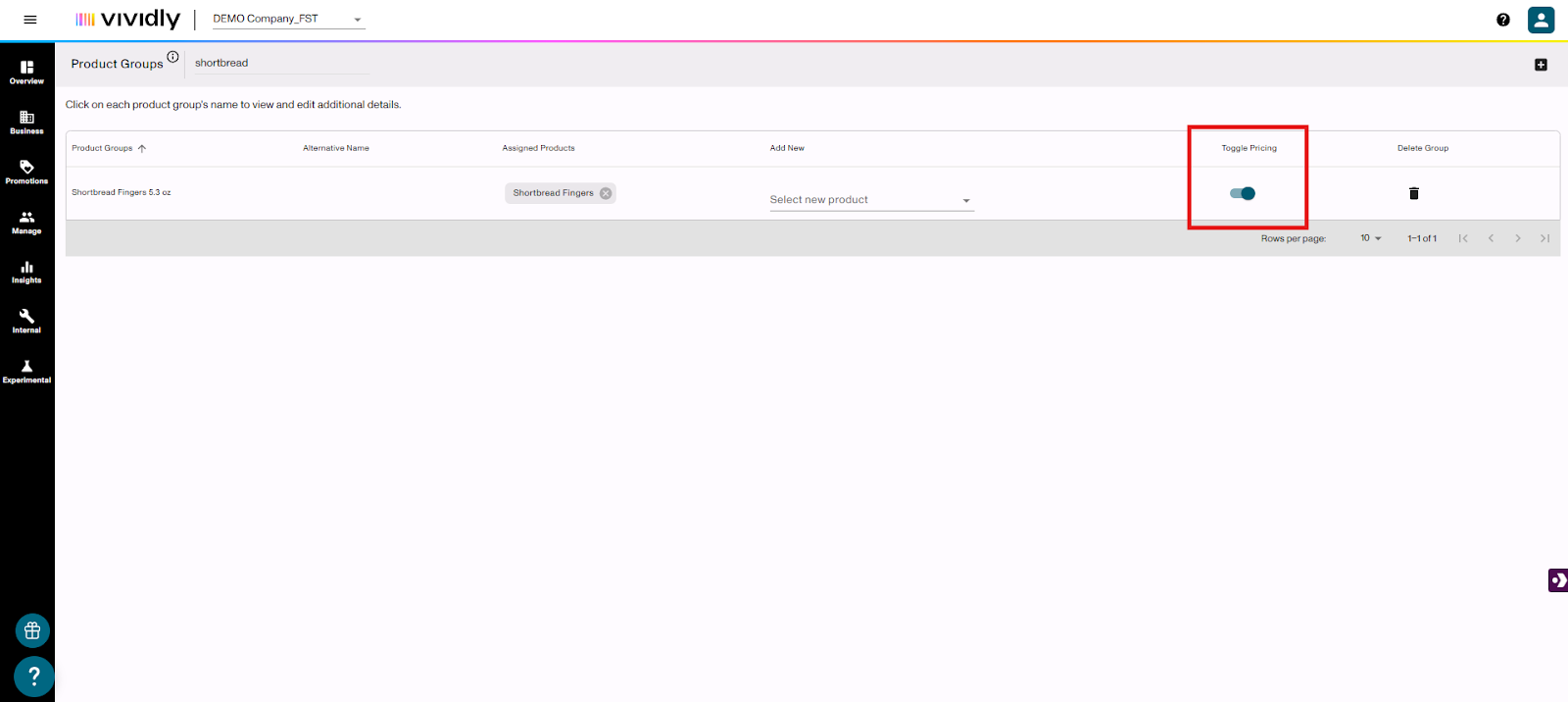Delete the Shortbread Fingers group with trash icon
Image resolution: width=1568 pixels, height=702 pixels.
(1413, 193)
